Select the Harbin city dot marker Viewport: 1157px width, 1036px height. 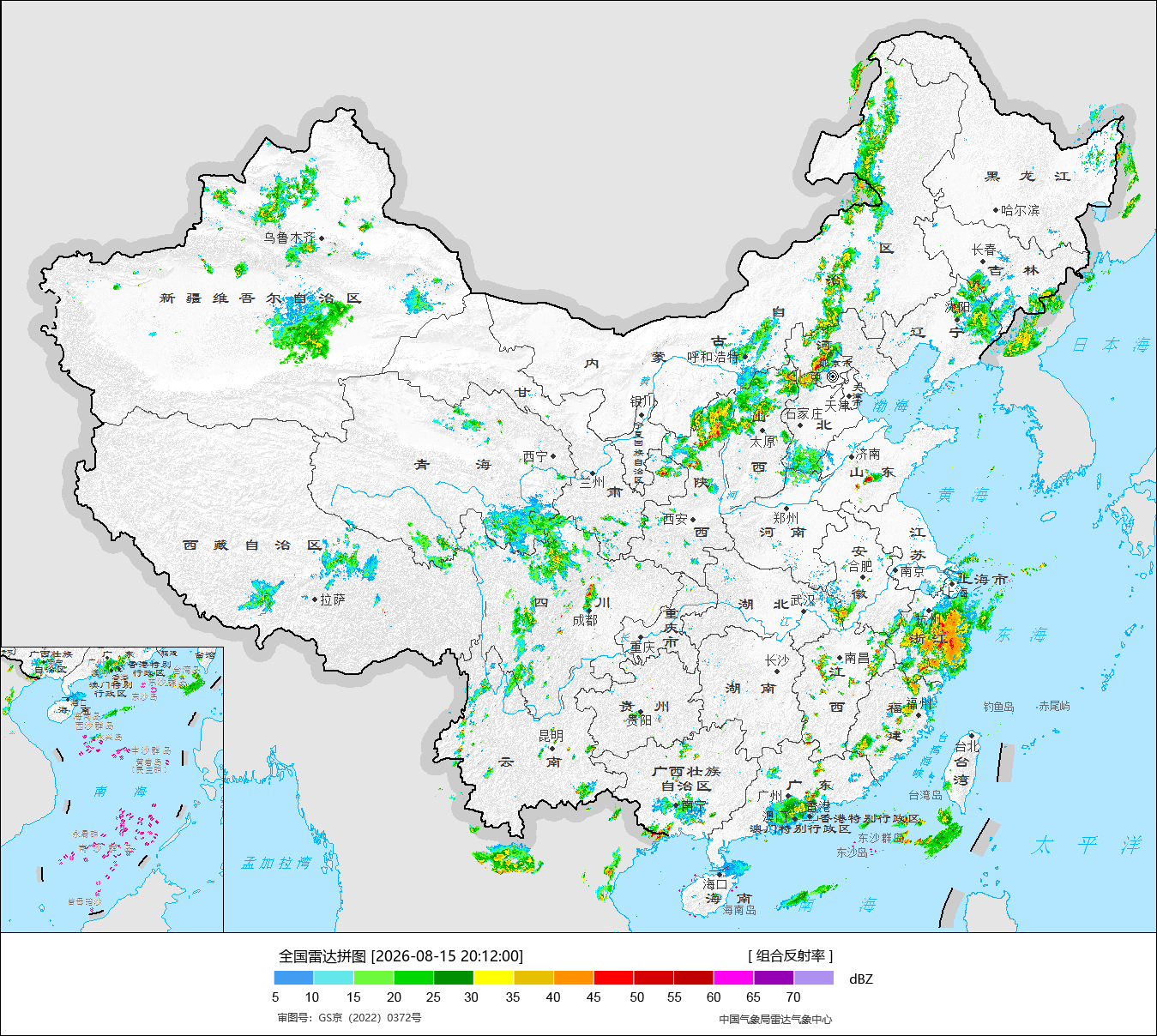click(996, 209)
